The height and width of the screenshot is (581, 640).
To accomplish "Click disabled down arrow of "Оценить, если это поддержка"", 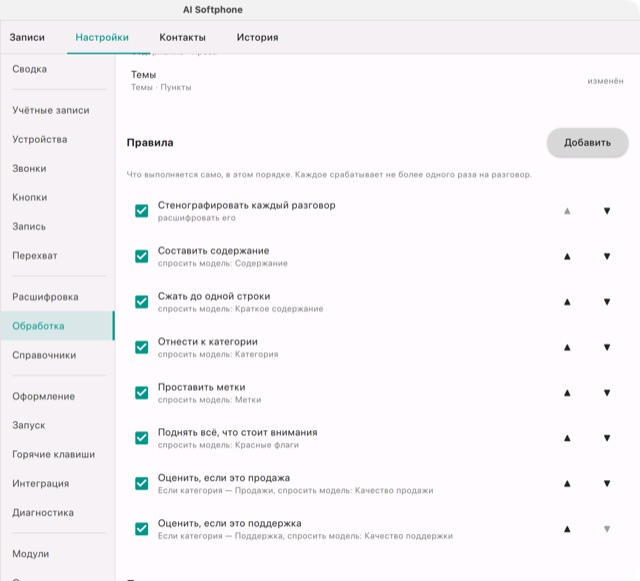I will (x=607, y=529).
